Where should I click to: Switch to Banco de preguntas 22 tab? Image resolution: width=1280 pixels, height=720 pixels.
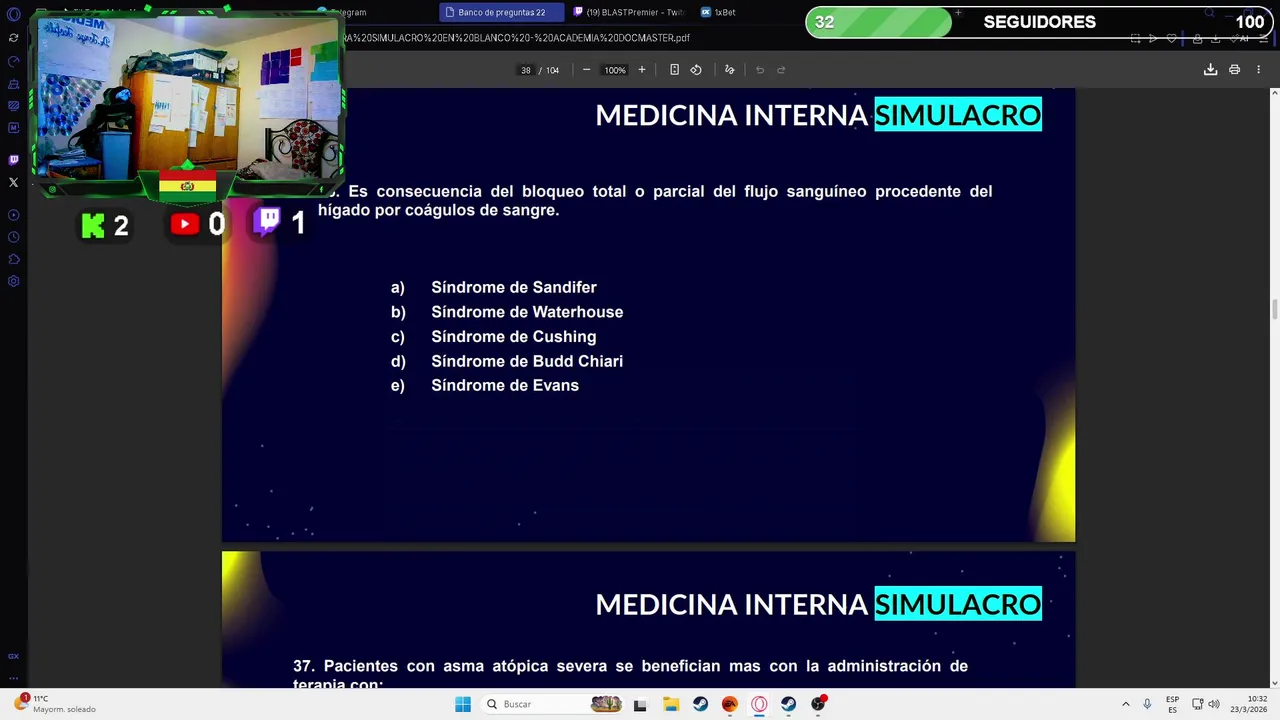pos(501,12)
